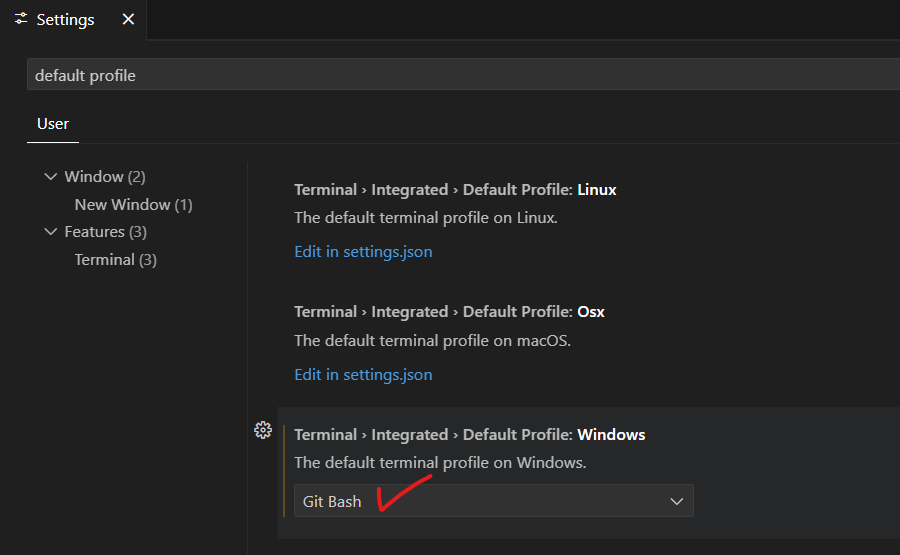Screen dimensions: 900x555
Task: Collapse the Window section chevron
Action: tap(51, 177)
